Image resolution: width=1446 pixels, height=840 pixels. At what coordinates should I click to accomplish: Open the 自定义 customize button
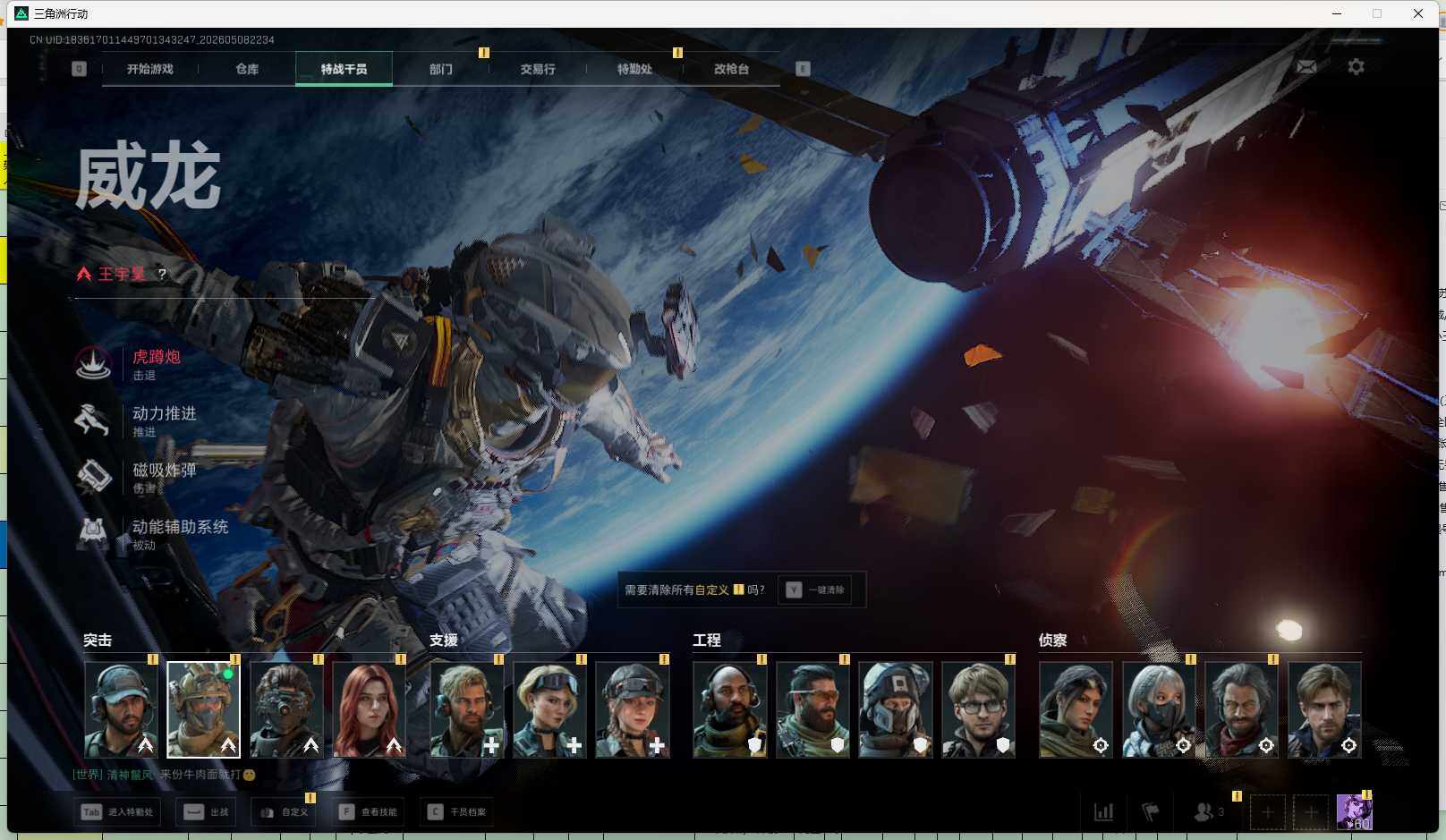pyautogui.click(x=284, y=811)
